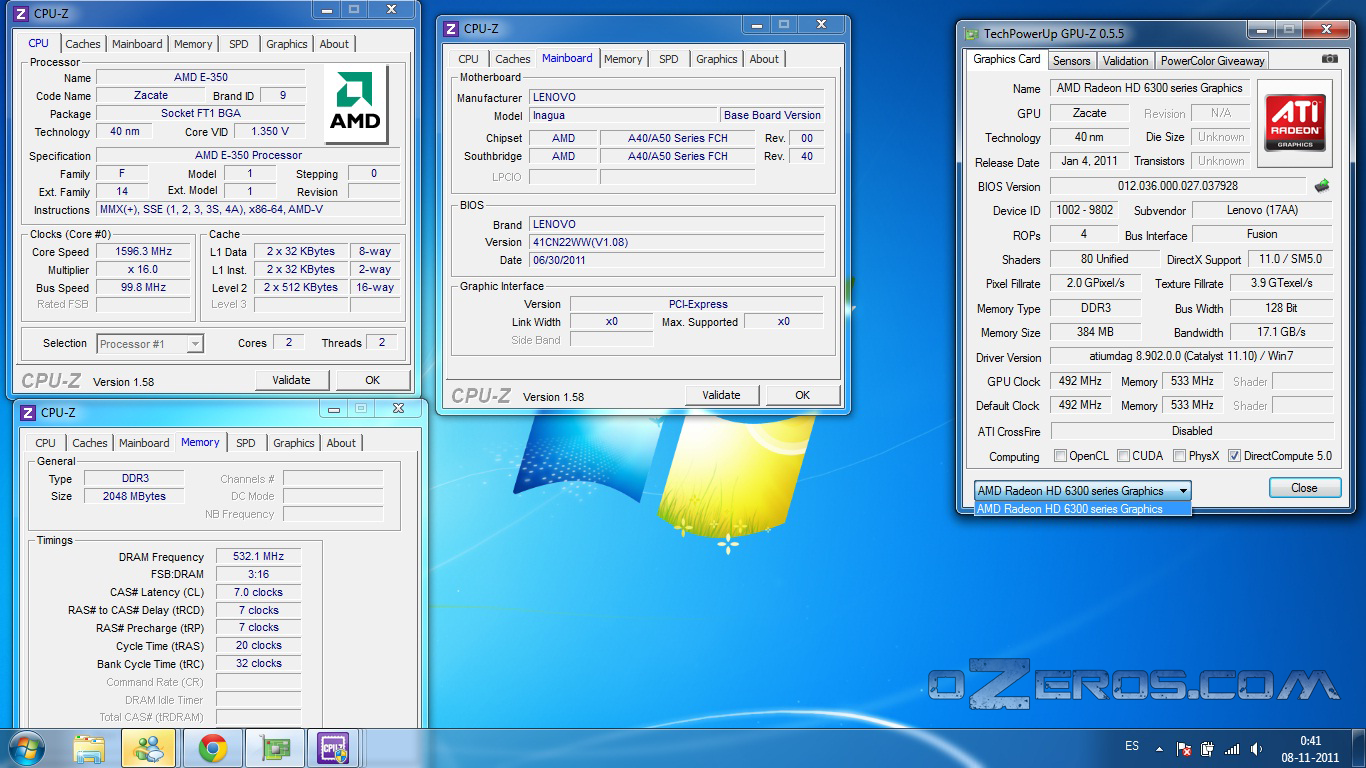The height and width of the screenshot is (768, 1366).
Task: Save the BIOS using the chip icon
Action: [1321, 186]
